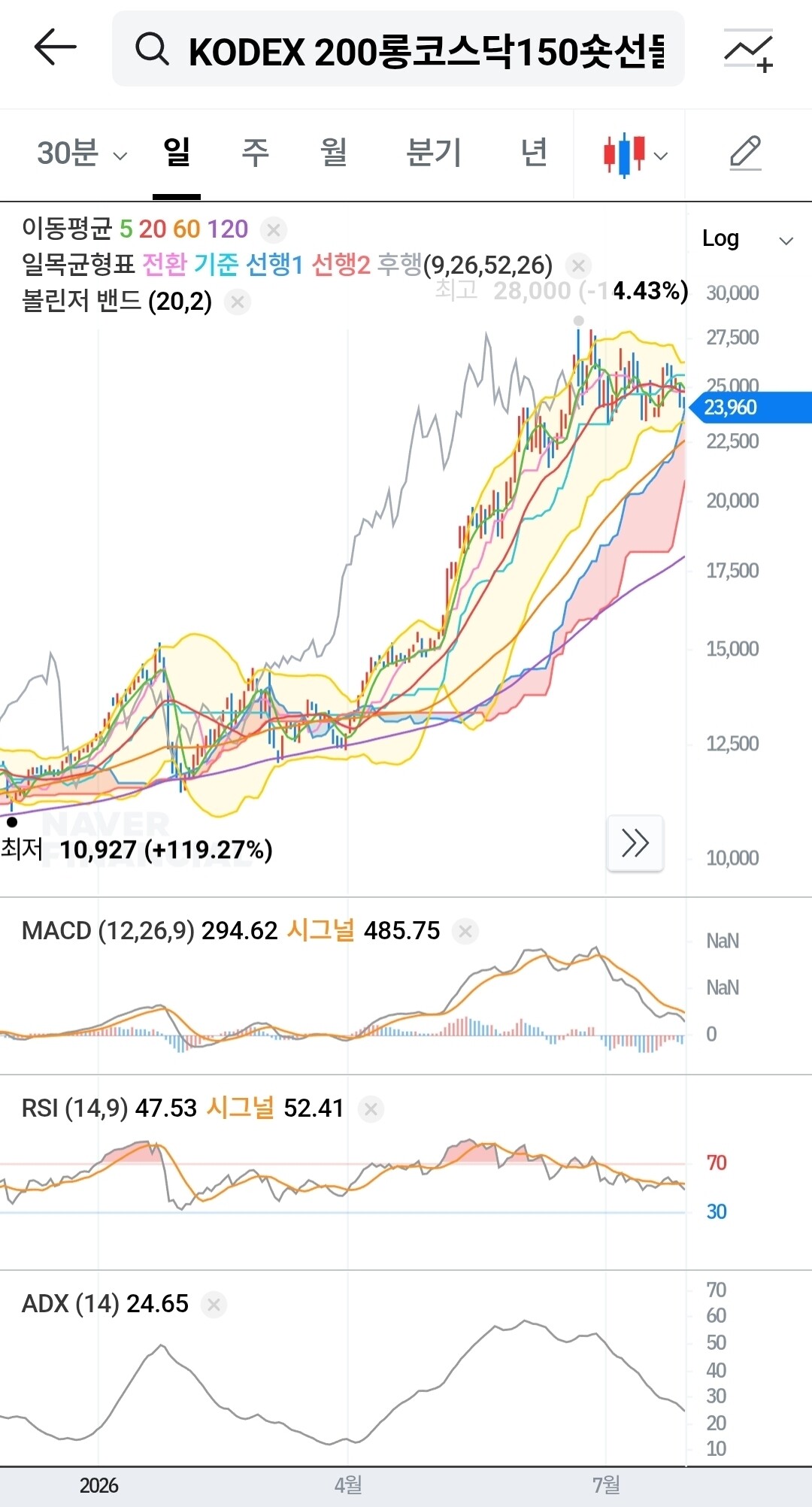Tap the back arrow icon
Image resolution: width=812 pixels, height=1507 pixels.
click(56, 47)
